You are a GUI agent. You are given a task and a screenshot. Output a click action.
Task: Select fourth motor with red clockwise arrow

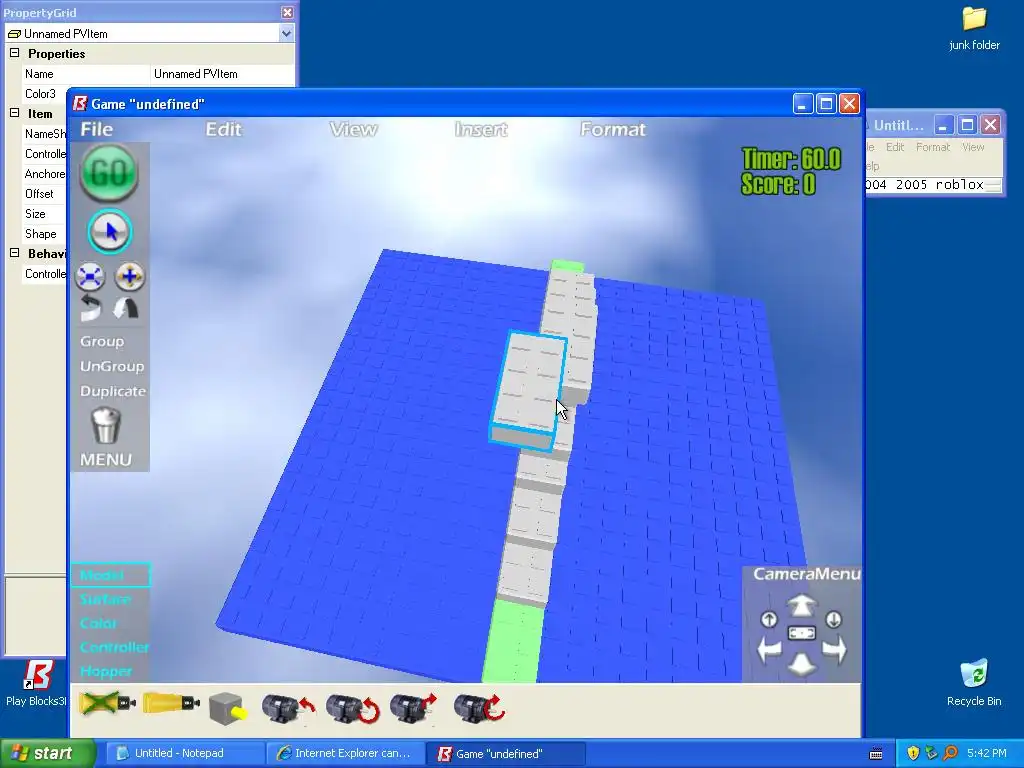[x=479, y=709]
